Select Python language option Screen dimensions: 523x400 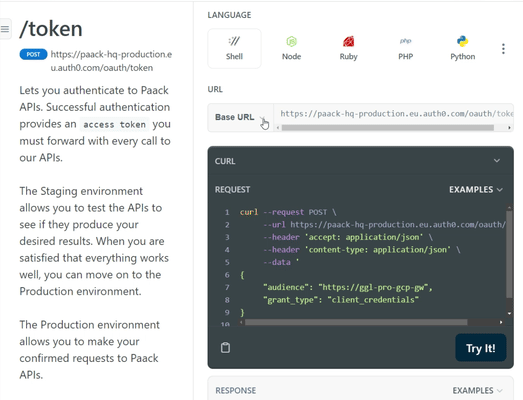463,49
